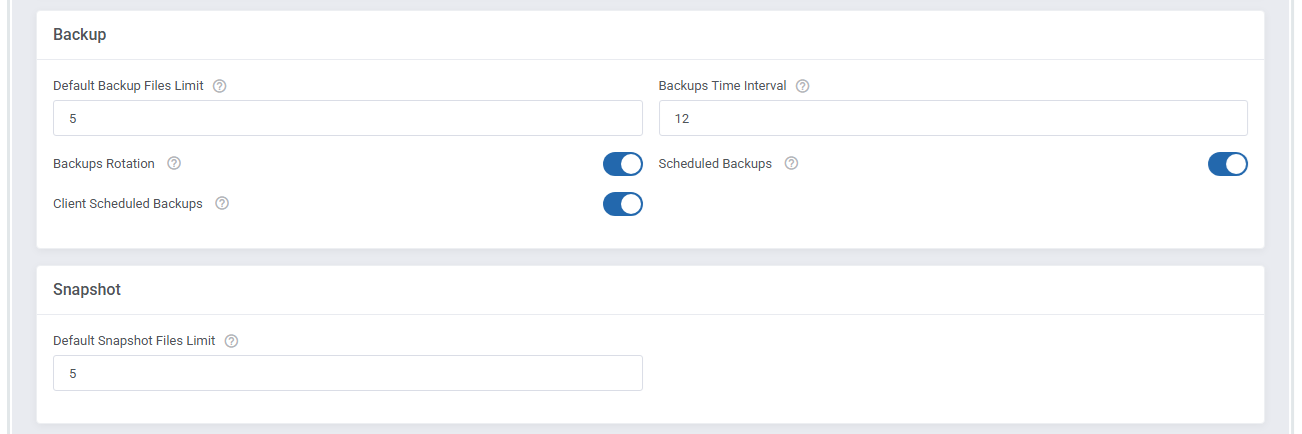Image resolution: width=1302 pixels, height=434 pixels.
Task: Turn off the Scheduled Backups switch
Action: (1227, 164)
